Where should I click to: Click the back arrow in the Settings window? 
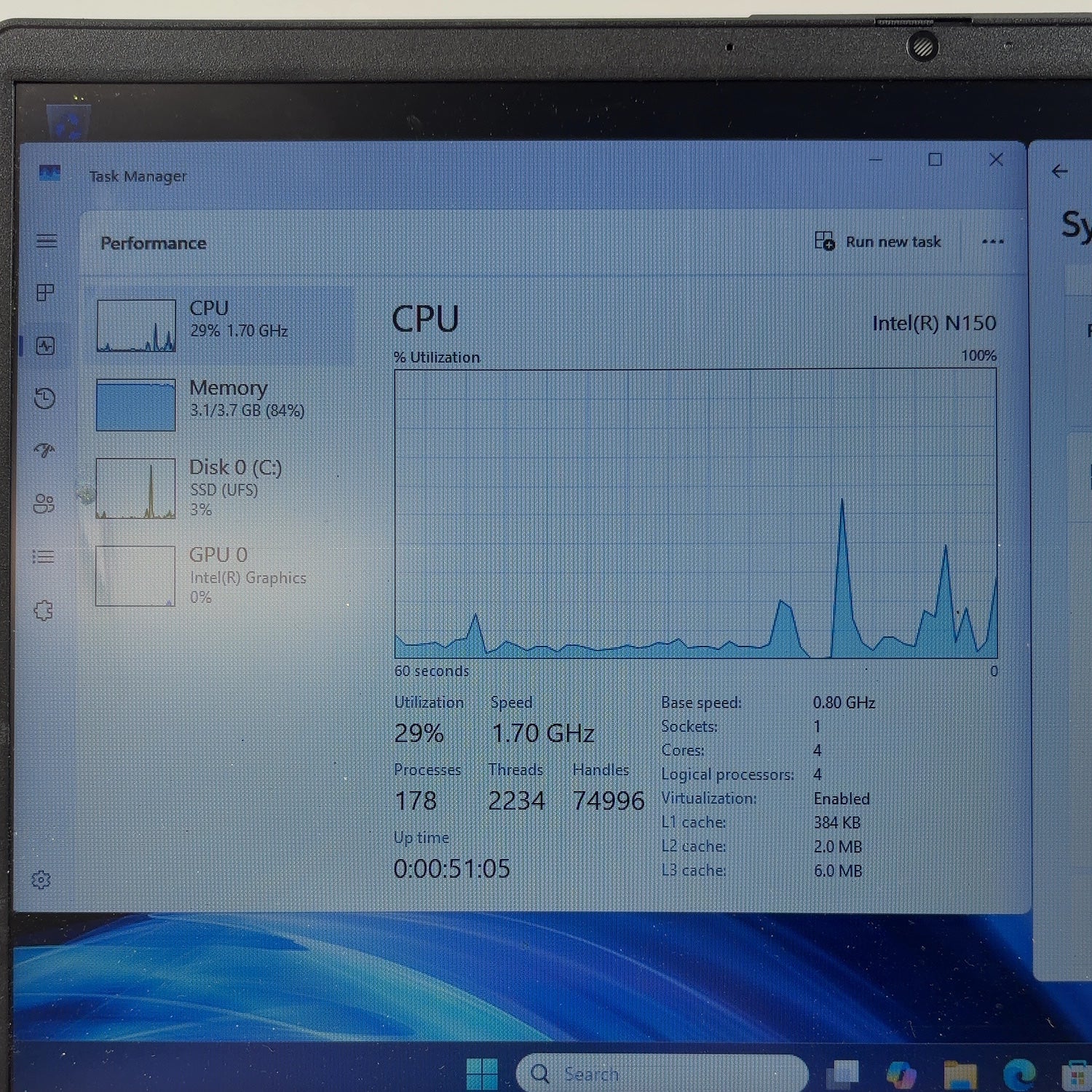pos(1060,171)
